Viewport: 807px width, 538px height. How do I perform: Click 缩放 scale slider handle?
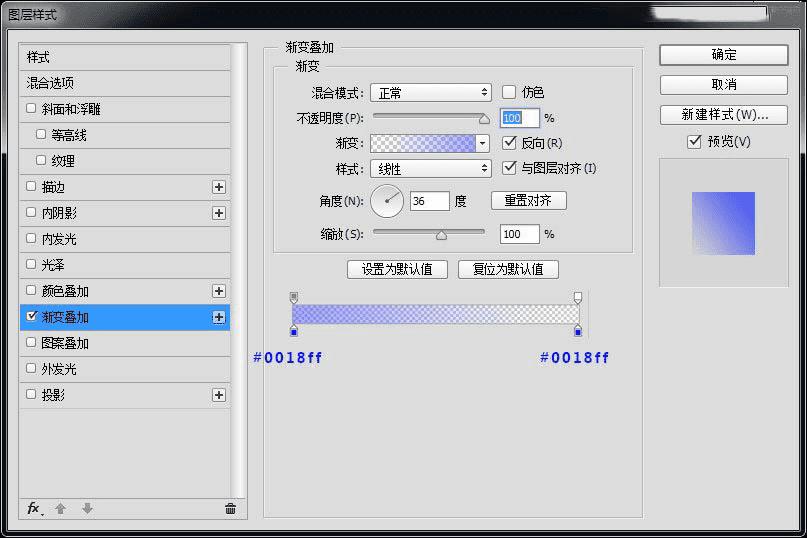pyautogui.click(x=441, y=235)
